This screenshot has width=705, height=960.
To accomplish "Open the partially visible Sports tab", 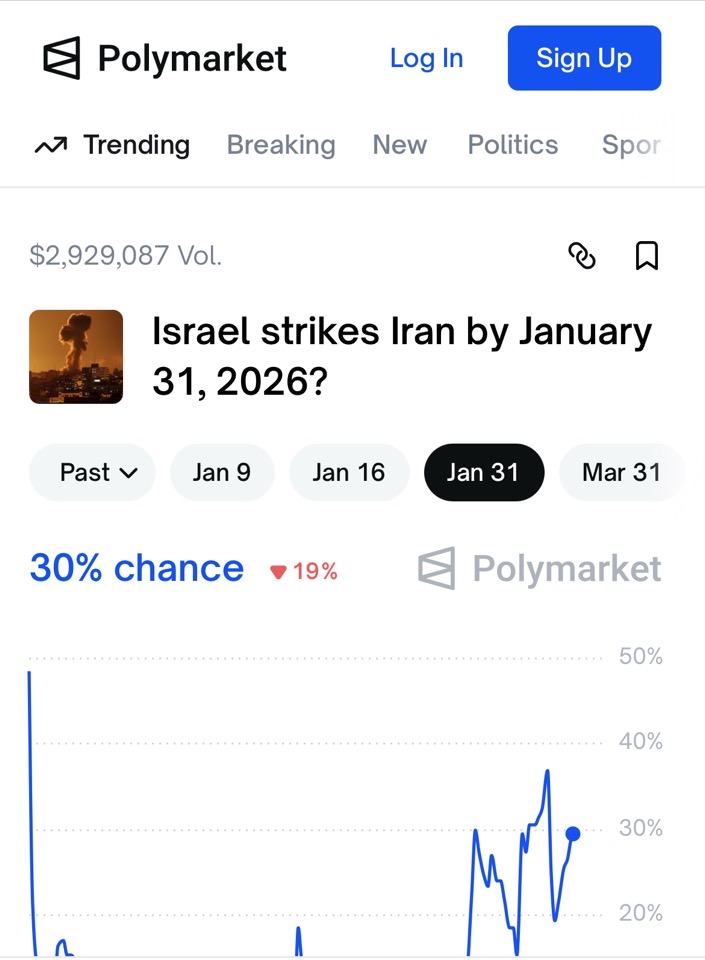I will [x=631, y=145].
